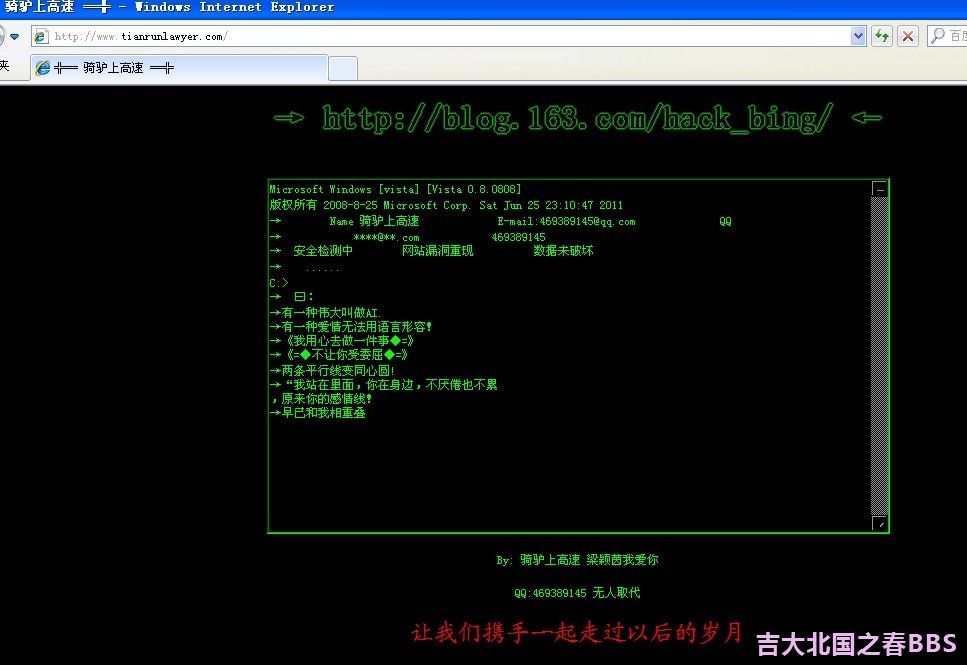
Task: Click the red scrolling text at bottom
Action: 577,632
